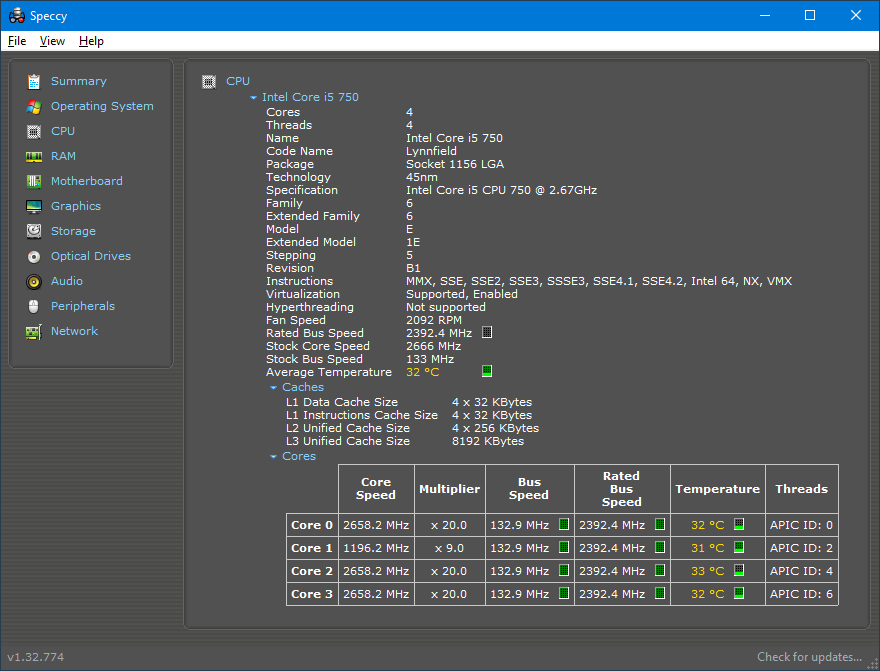The height and width of the screenshot is (671, 880).
Task: Click the Graphics monitor icon in sidebar
Action: [34, 206]
